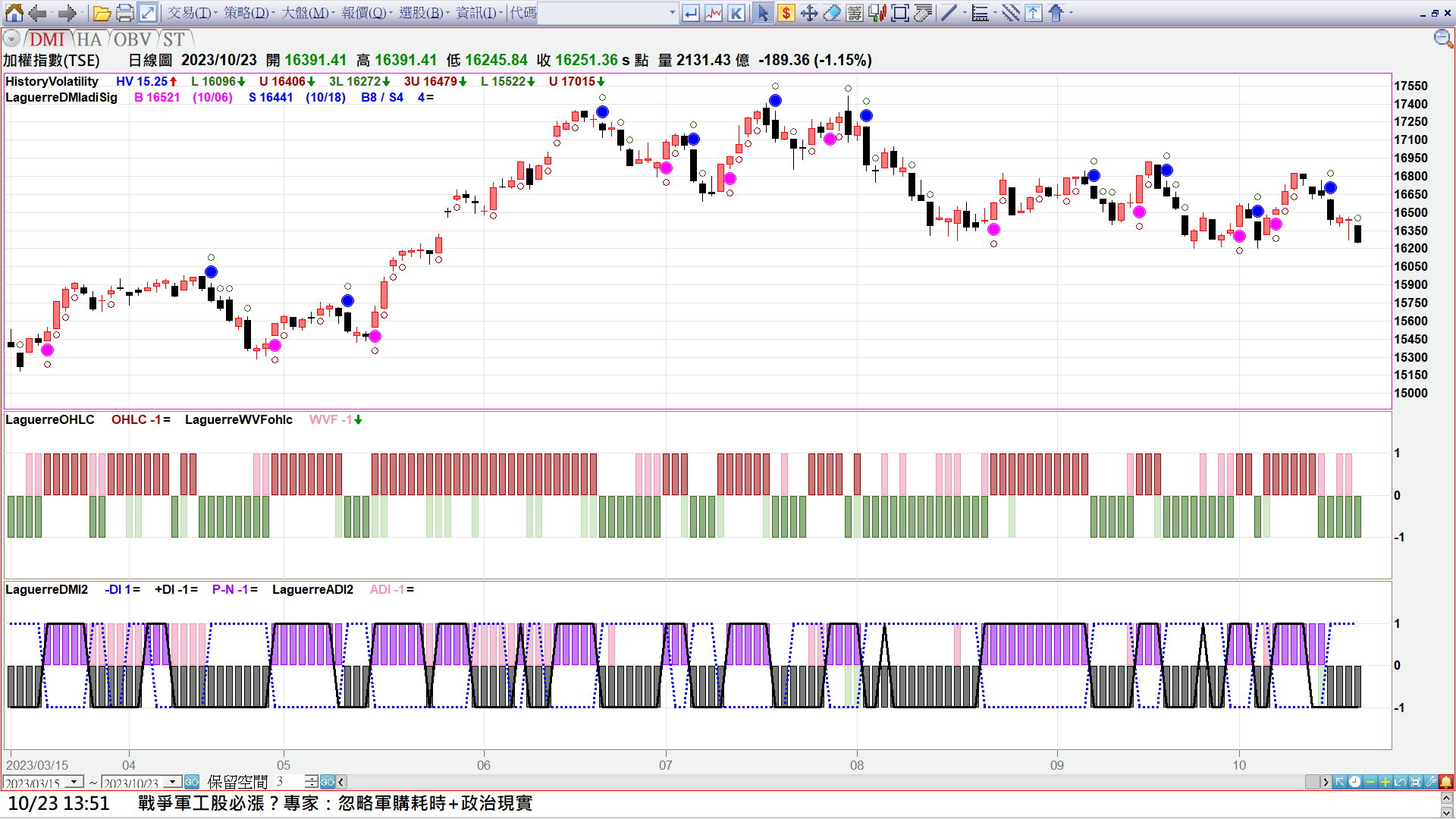This screenshot has height=819, width=1456.
Task: Click the zoom-out magnifier icon
Action: click(x=1442, y=39)
